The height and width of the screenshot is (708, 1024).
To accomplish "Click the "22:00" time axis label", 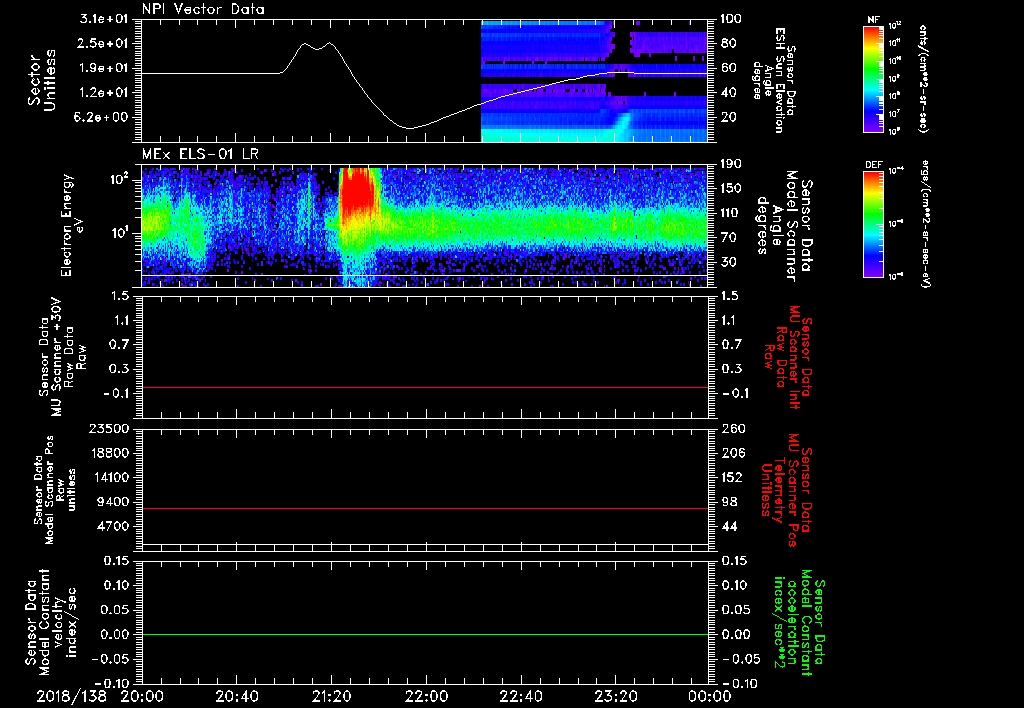I will point(426,696).
